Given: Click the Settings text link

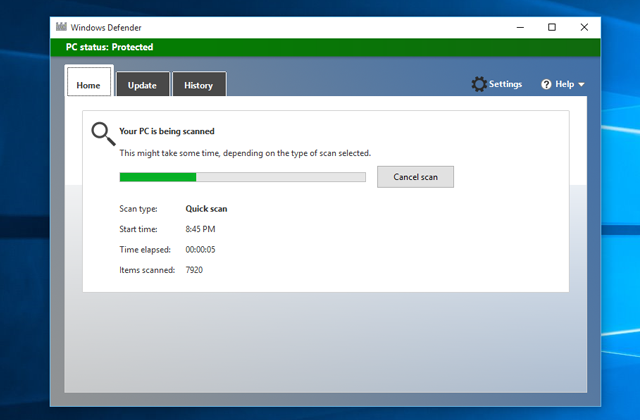Looking at the screenshot, I should [505, 84].
